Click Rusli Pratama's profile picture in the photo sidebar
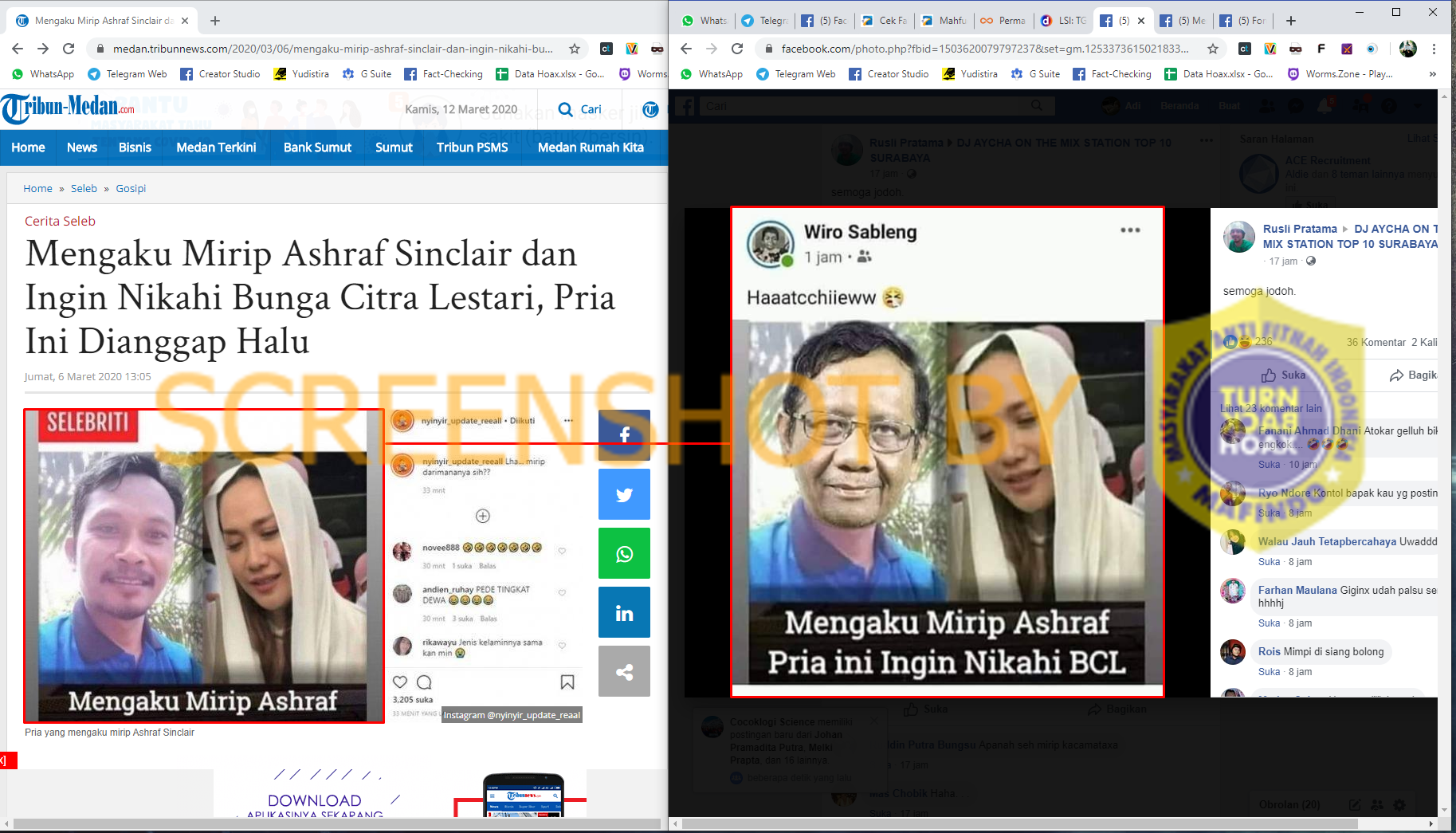1456x833 pixels. [x=1238, y=237]
